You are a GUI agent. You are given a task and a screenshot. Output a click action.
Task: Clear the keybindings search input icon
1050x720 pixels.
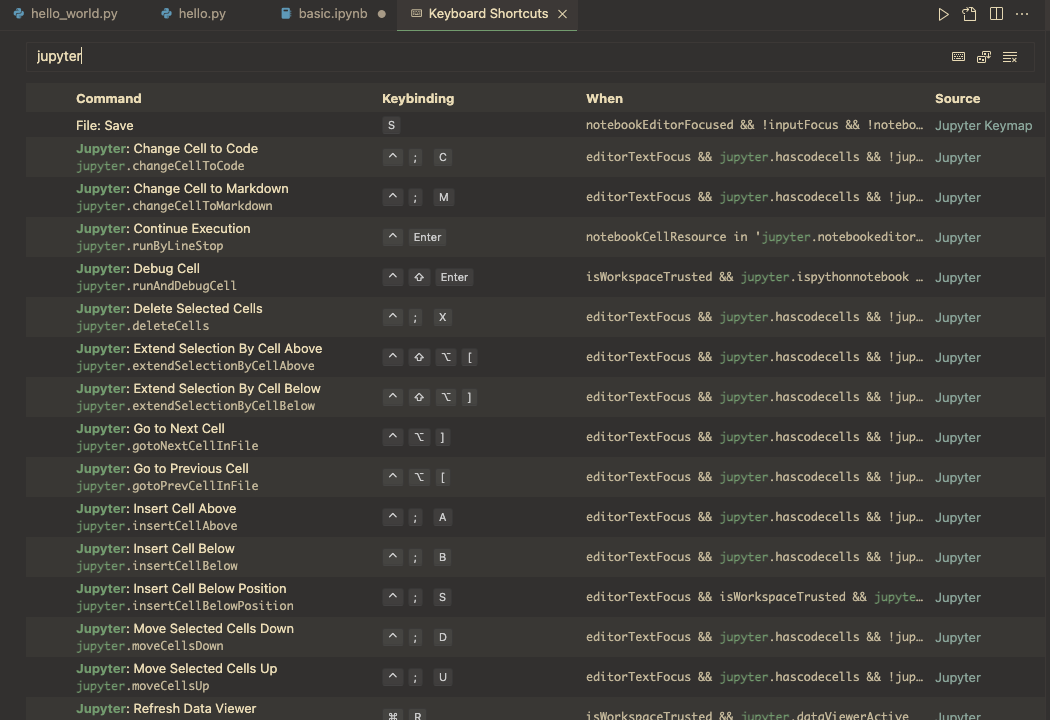click(x=1010, y=57)
